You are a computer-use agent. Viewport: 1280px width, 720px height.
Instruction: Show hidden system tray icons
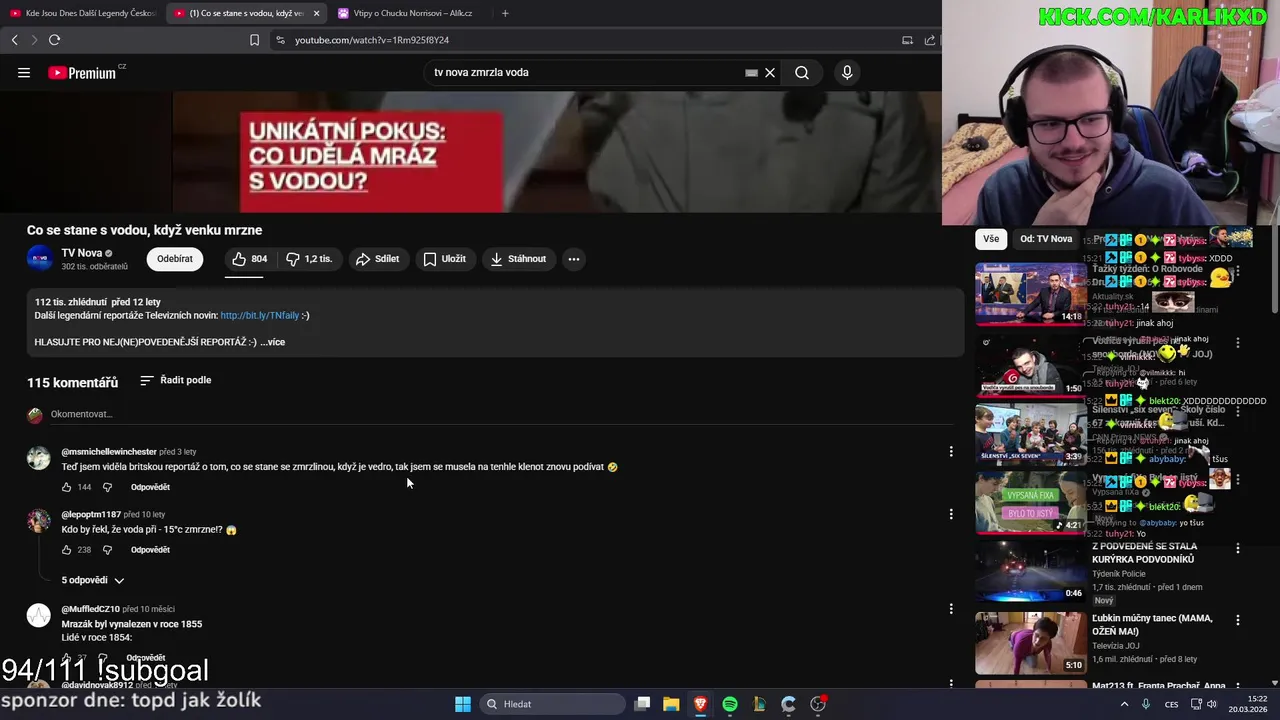tap(1124, 704)
